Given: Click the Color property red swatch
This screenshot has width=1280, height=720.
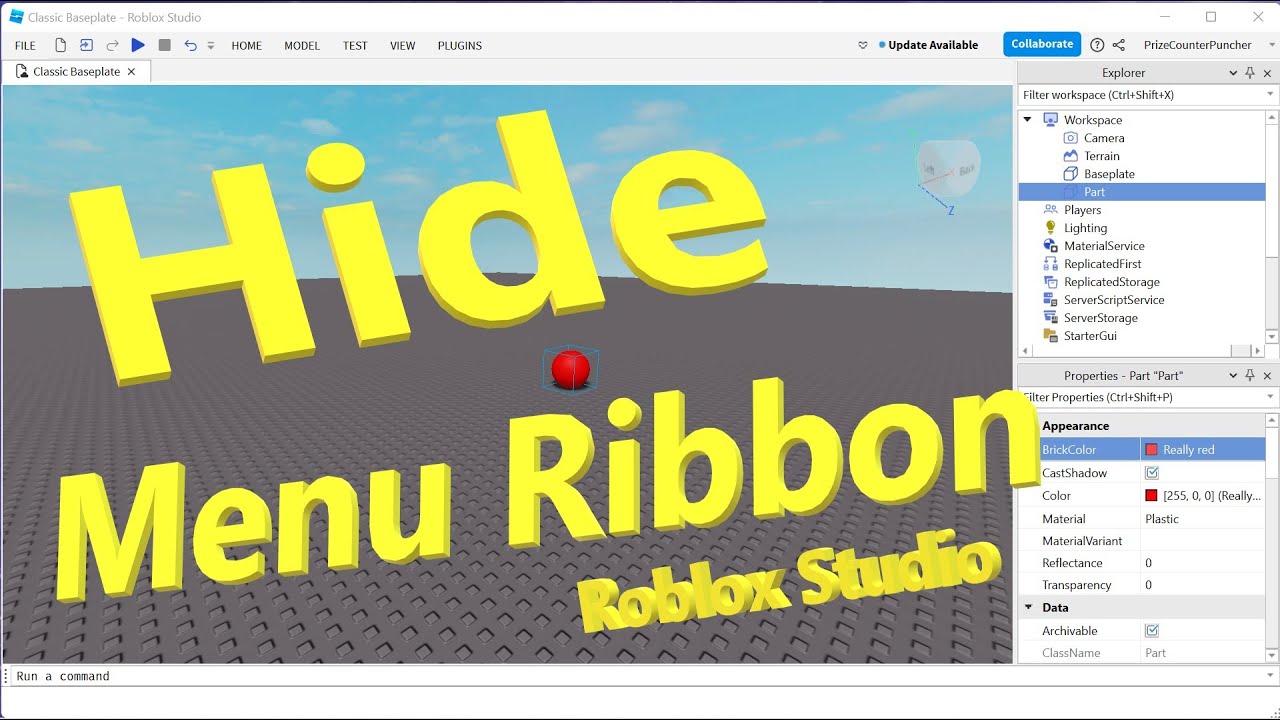Looking at the screenshot, I should pyautogui.click(x=1151, y=496).
